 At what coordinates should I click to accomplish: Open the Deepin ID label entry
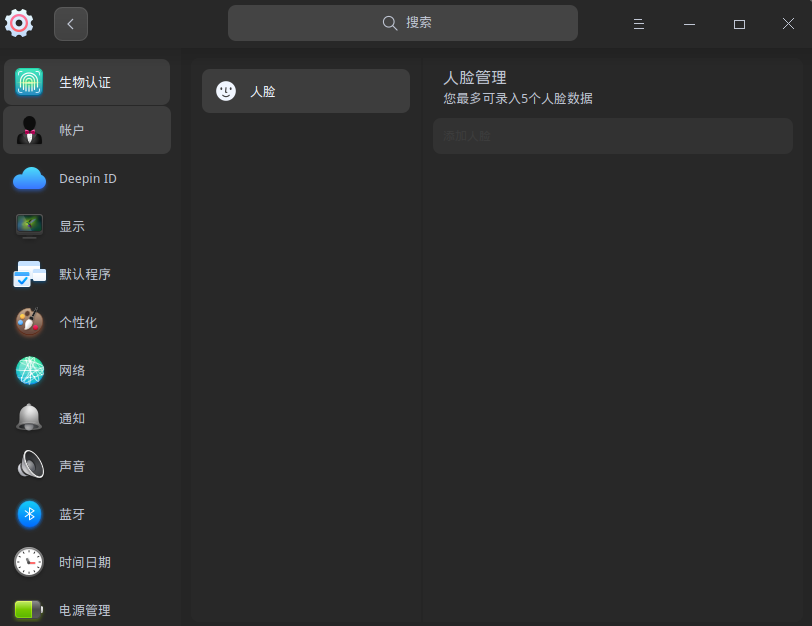coord(88,179)
